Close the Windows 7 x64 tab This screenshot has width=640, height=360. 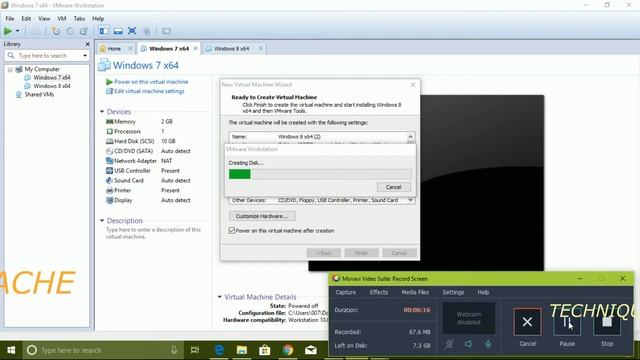pyautogui.click(x=196, y=49)
